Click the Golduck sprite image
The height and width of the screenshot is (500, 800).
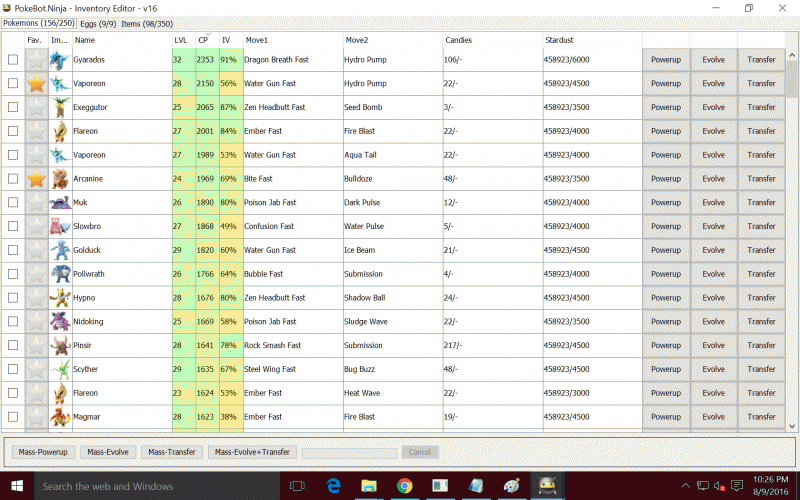(60, 250)
